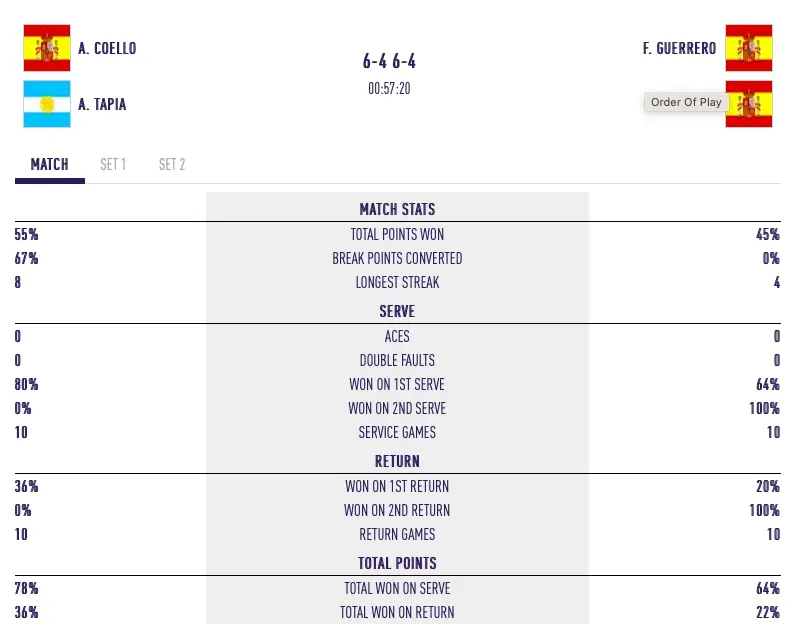Select the LONGEST STREAK row label
This screenshot has height=638, width=794.
(x=397, y=282)
